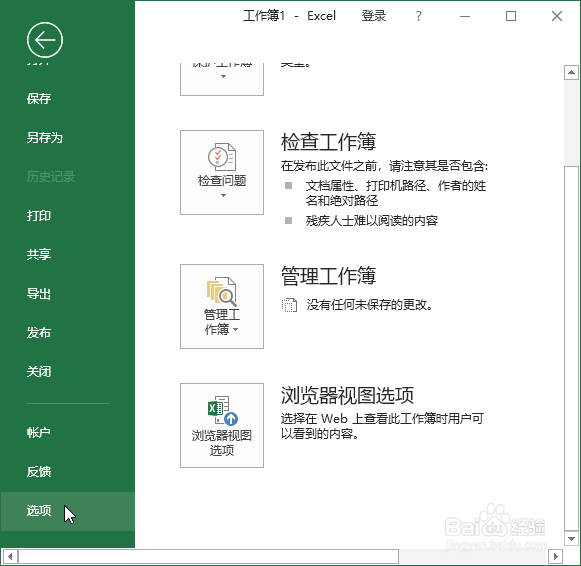Open the 发布 page
581x566 pixels.
point(39,333)
